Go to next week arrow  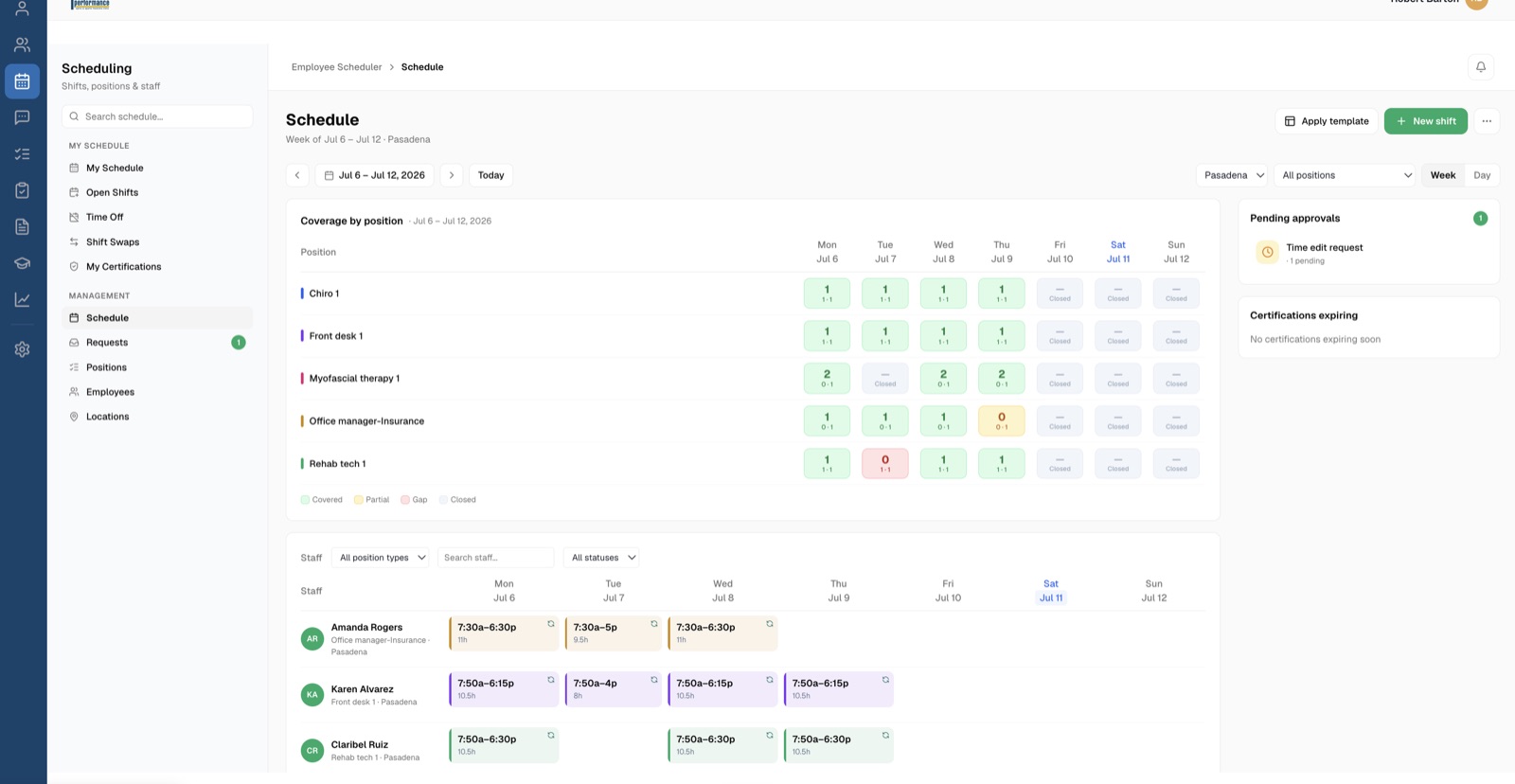click(x=452, y=175)
